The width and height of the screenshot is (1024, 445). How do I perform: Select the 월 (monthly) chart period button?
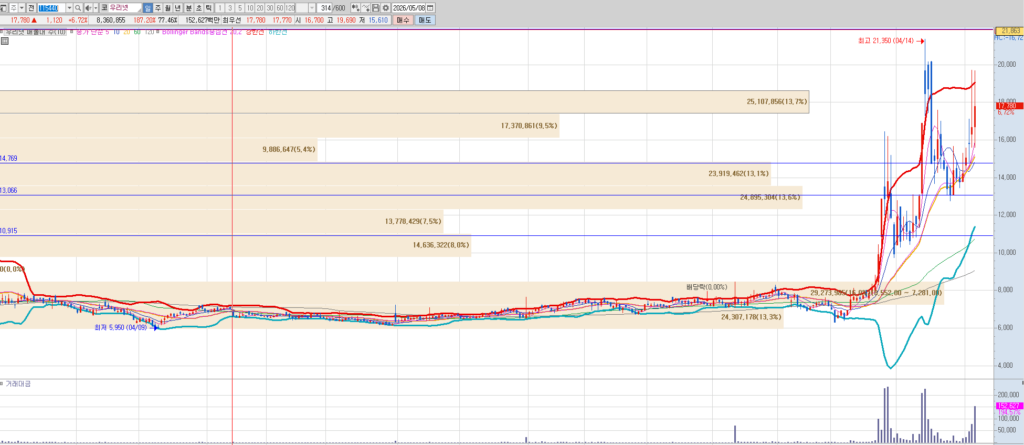tap(168, 8)
